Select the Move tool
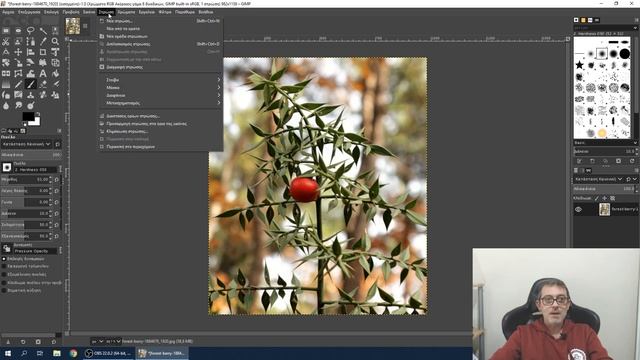Viewport: 640px width, 360px height. (18, 52)
